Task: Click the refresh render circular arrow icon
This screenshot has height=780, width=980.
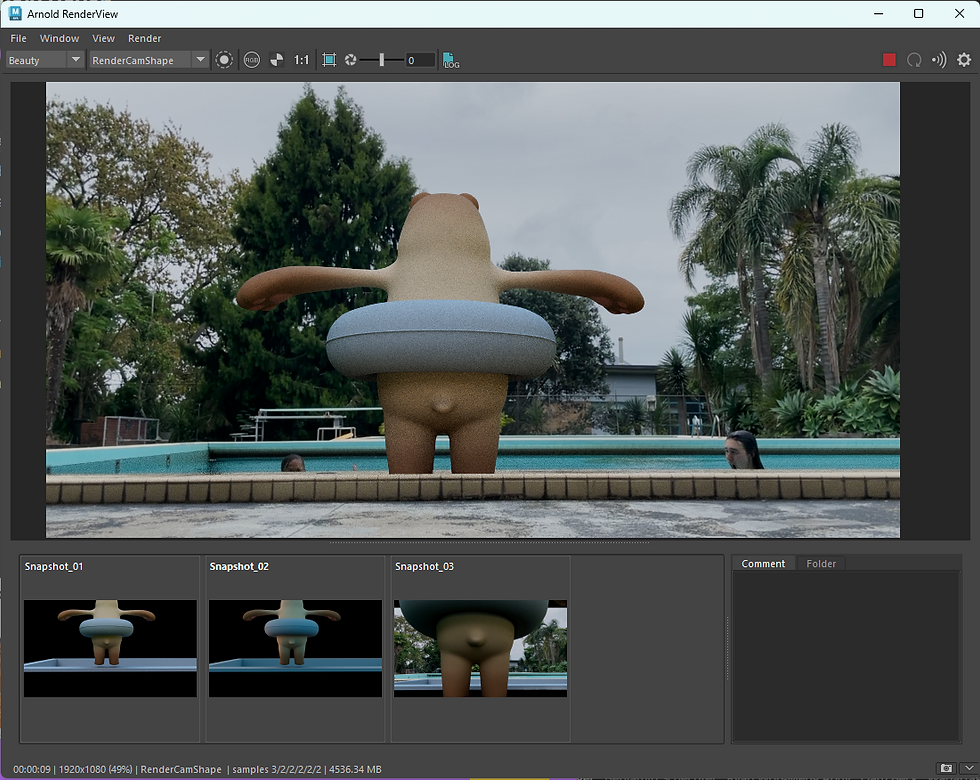Action: 914,60
